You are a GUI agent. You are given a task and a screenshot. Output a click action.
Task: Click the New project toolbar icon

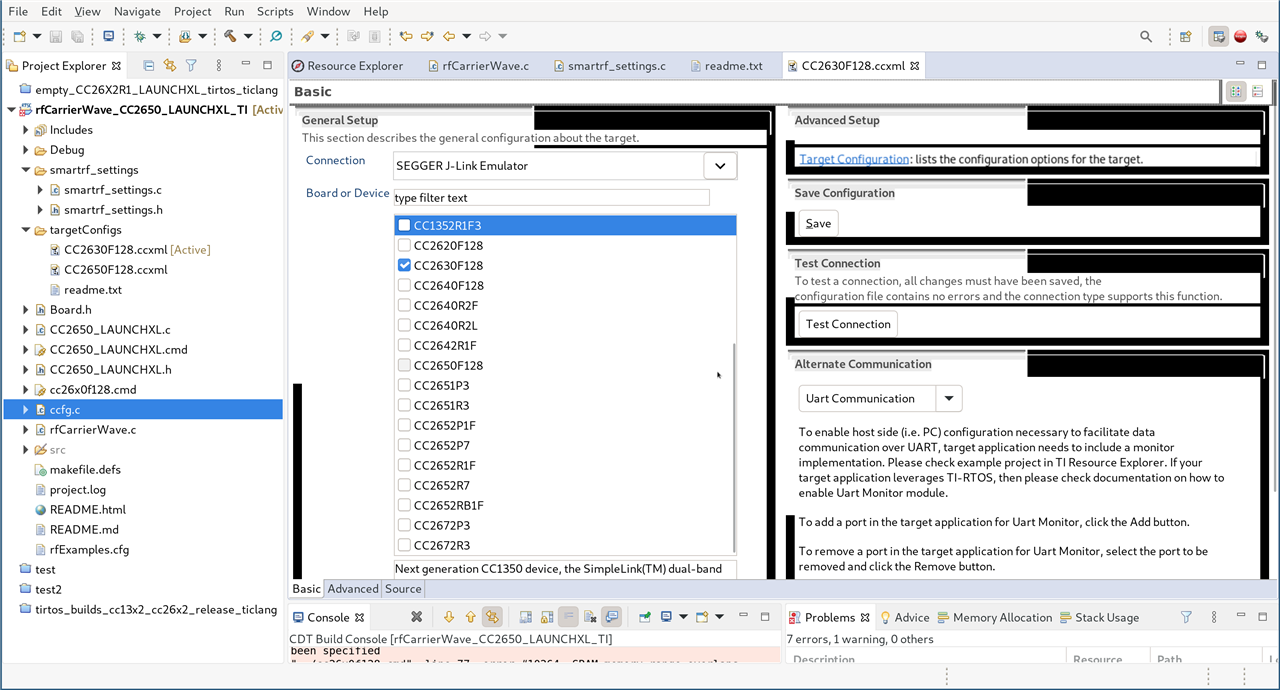pyautogui.click(x=19, y=36)
